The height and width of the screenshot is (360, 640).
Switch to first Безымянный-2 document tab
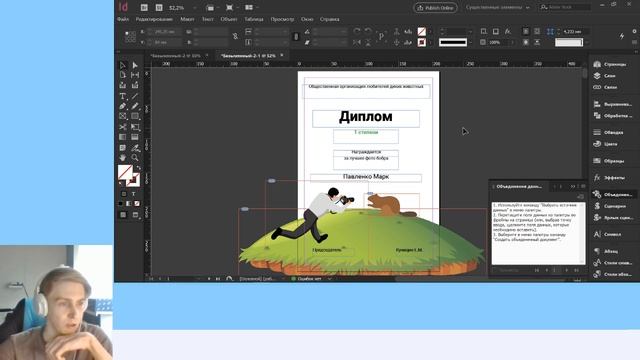[x=176, y=56]
